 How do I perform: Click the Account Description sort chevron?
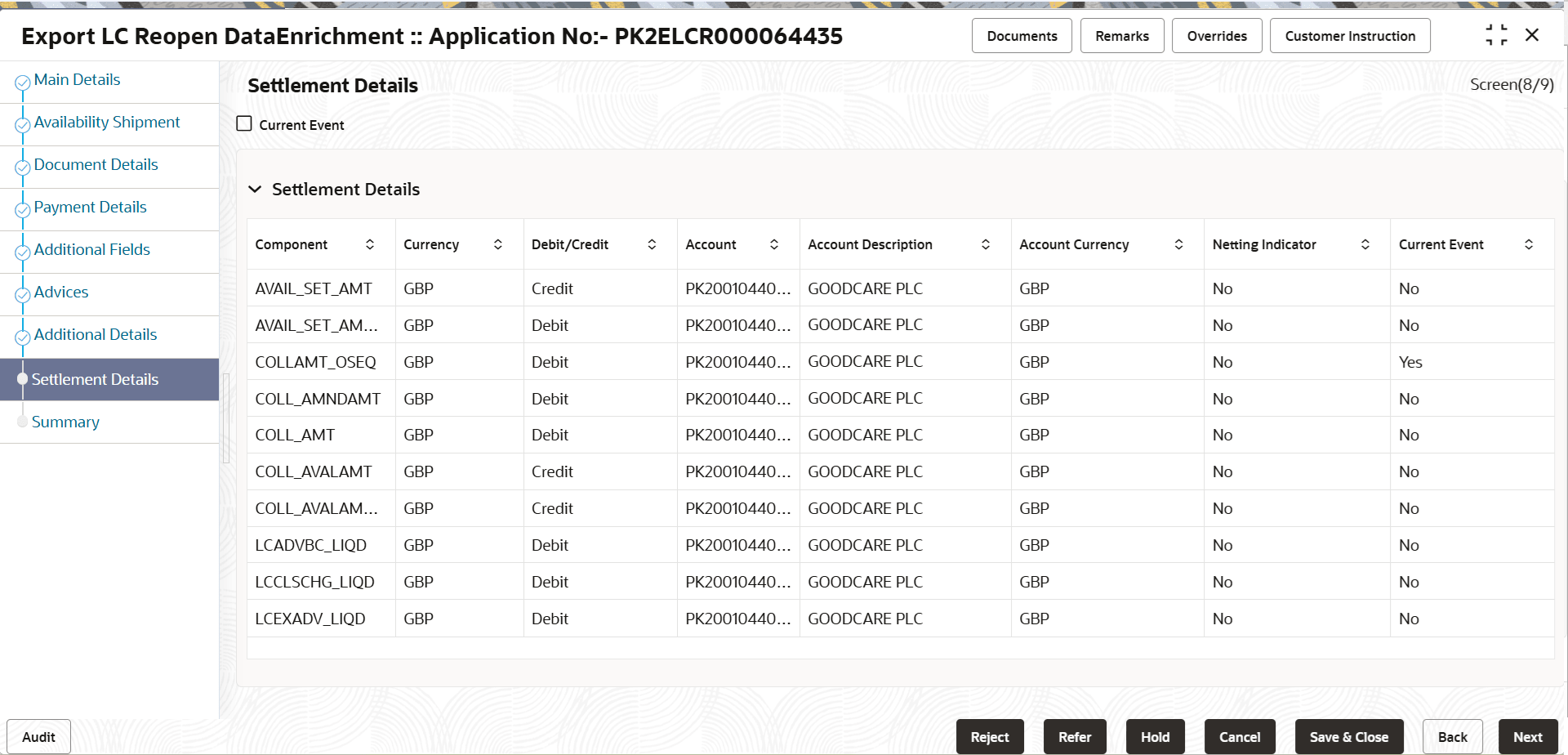pos(986,243)
